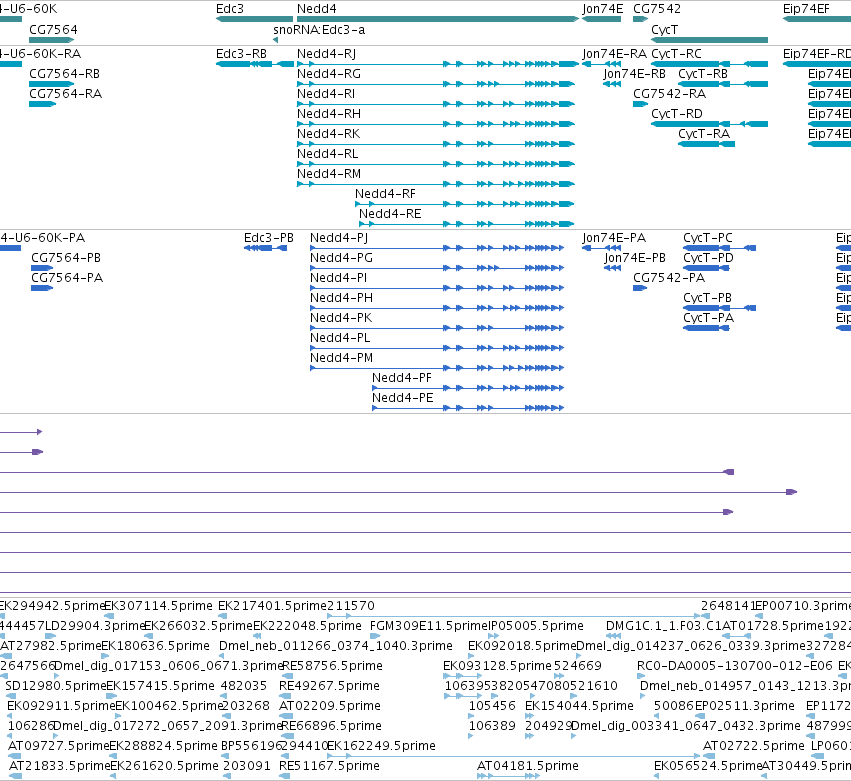Viewport: 851px width, 781px height.
Task: Click EST FGM309E11.5prime
Action: click(429, 626)
